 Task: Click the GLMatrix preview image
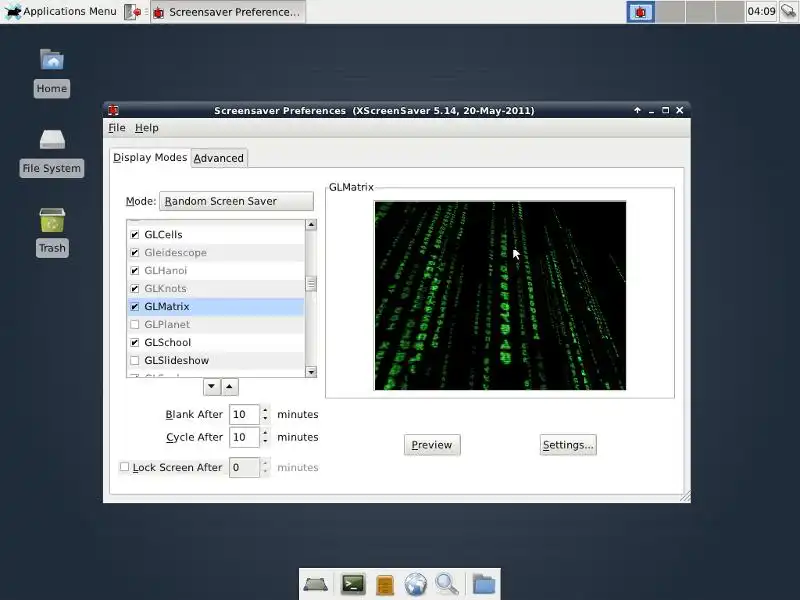coord(500,296)
